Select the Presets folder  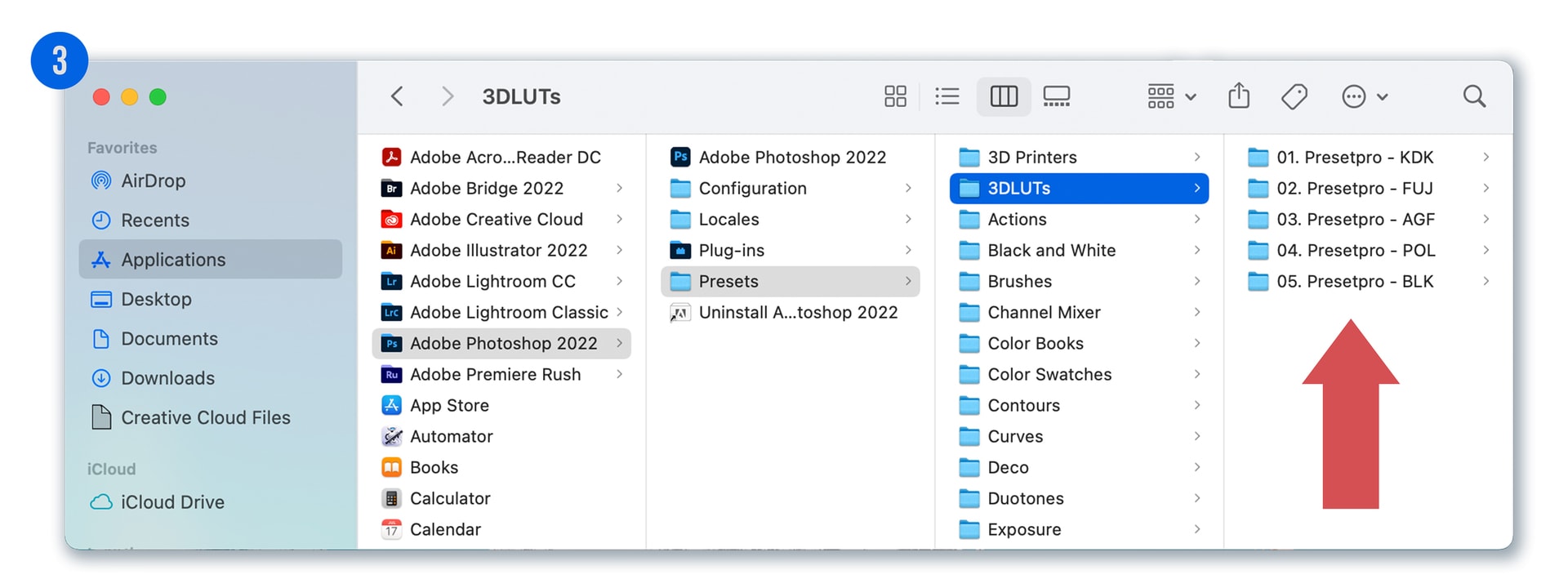tap(791, 281)
